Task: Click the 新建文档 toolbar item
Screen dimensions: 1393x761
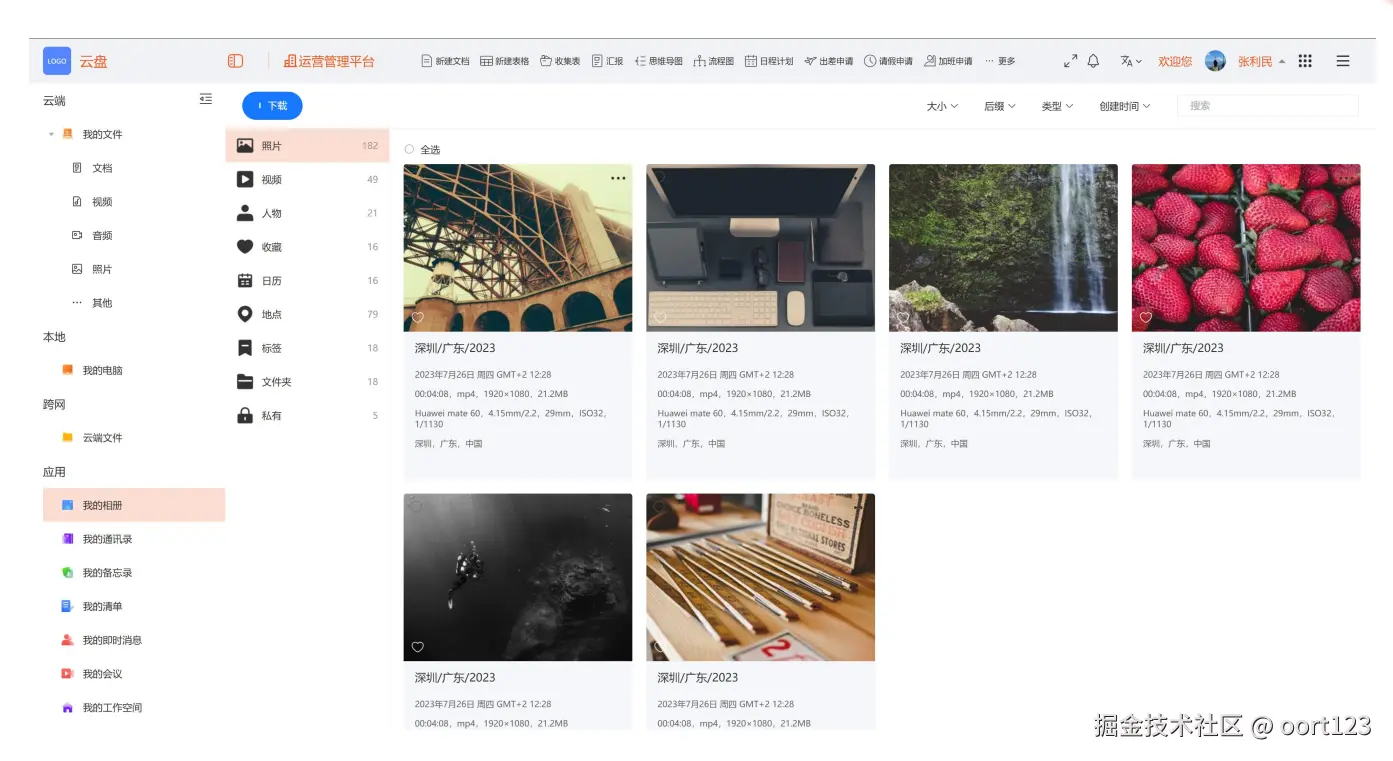Action: 445,61
